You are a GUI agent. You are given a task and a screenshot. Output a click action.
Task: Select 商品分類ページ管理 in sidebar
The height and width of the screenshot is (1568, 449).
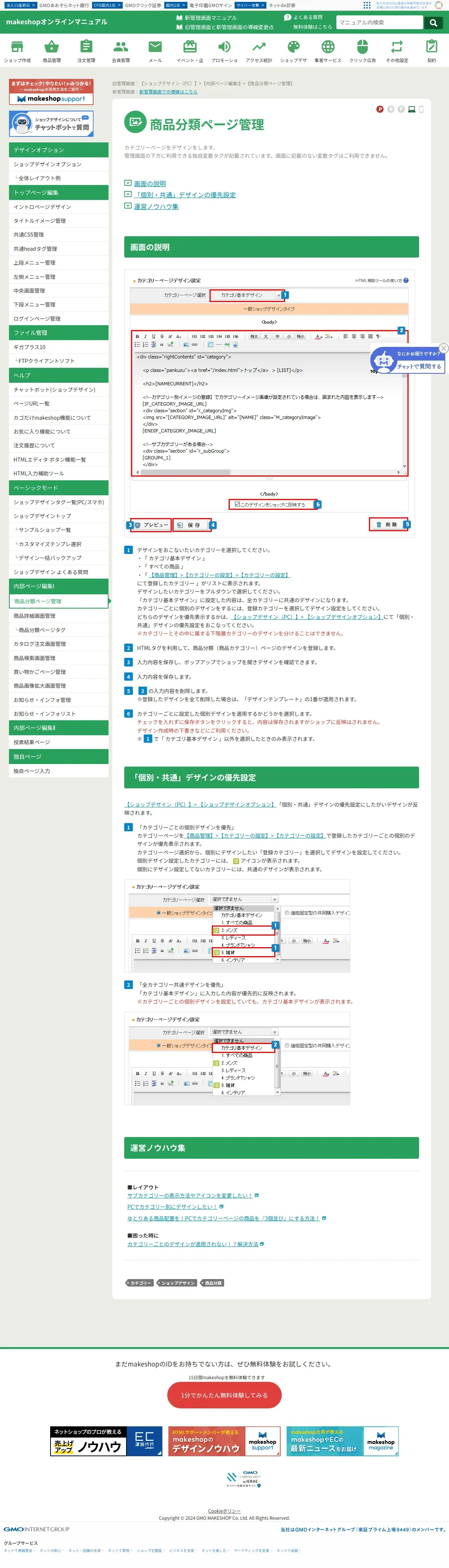pos(58,601)
